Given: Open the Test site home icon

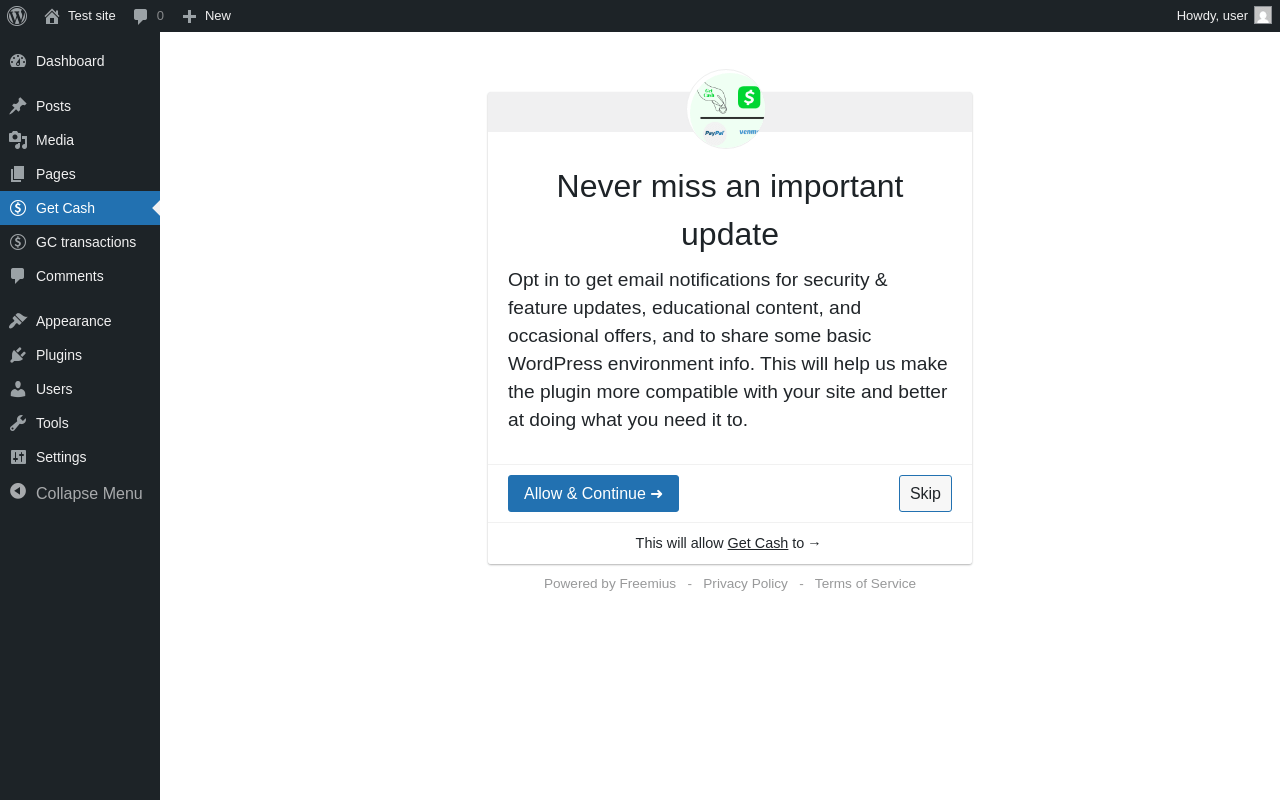Looking at the screenshot, I should point(52,16).
